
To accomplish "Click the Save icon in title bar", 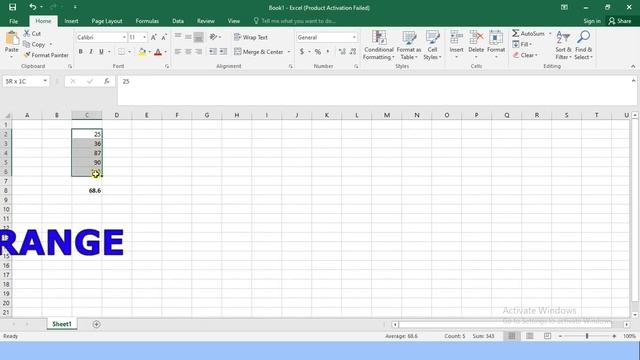I will pyautogui.click(x=12, y=7).
